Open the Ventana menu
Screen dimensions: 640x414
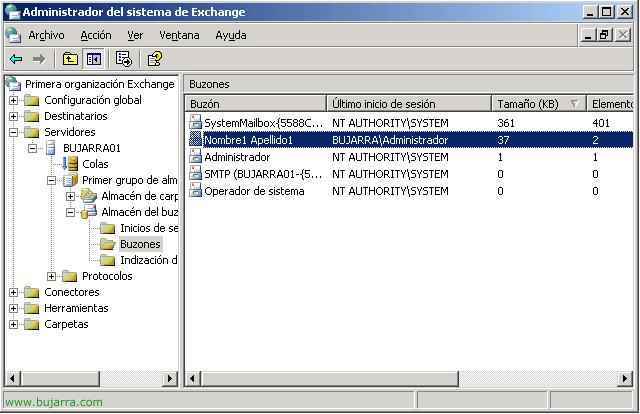(179, 35)
